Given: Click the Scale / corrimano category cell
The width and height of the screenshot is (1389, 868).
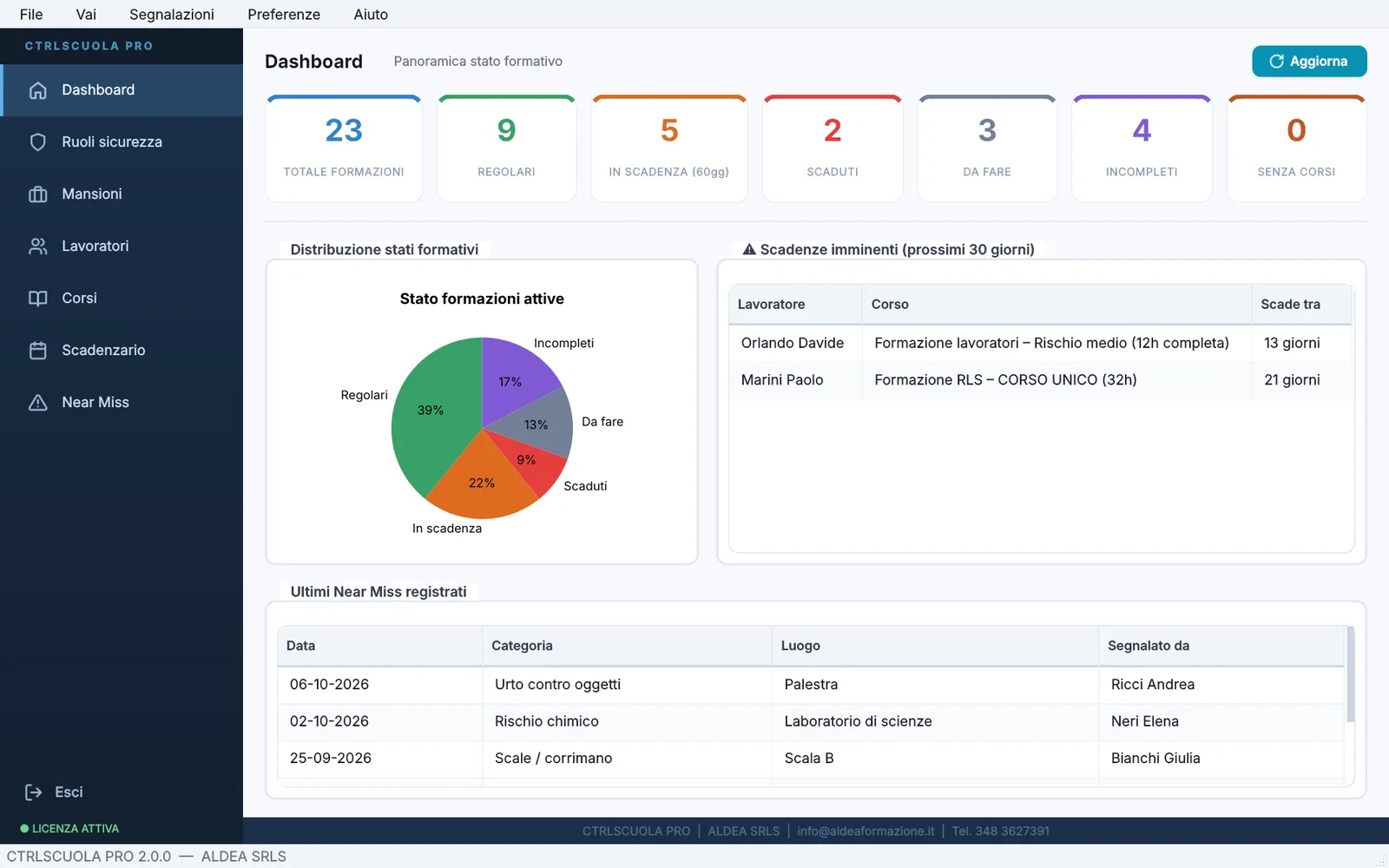Looking at the screenshot, I should coord(627,758).
